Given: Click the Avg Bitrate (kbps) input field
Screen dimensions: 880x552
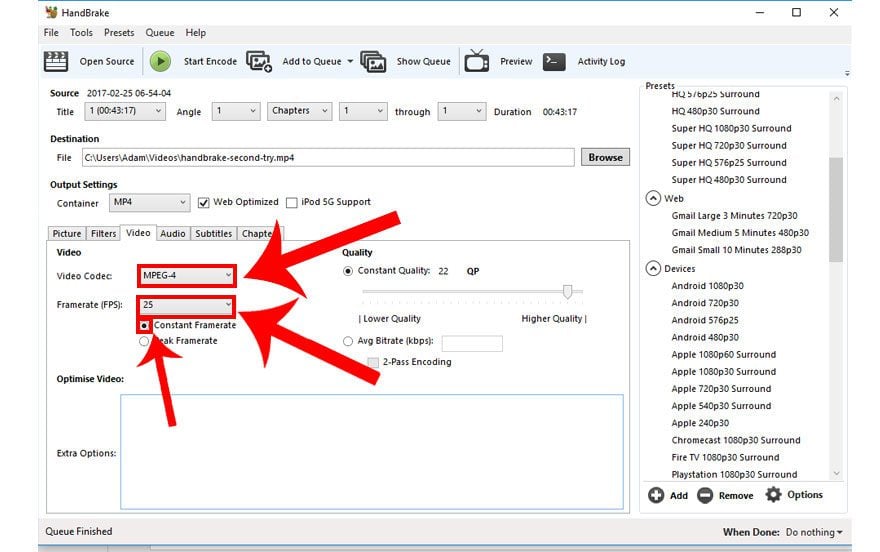Looking at the screenshot, I should click(x=472, y=343).
